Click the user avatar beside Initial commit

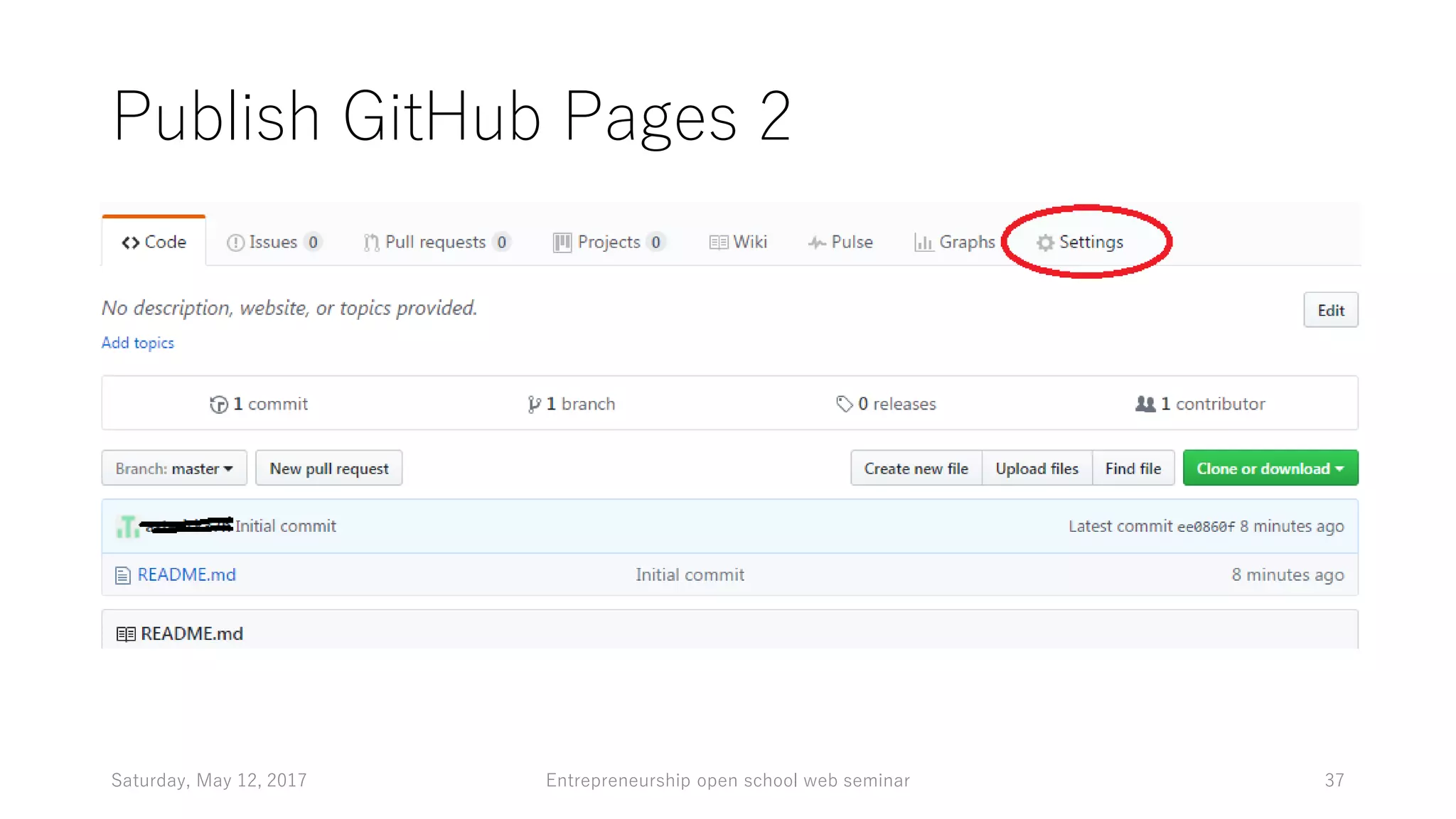click(128, 527)
